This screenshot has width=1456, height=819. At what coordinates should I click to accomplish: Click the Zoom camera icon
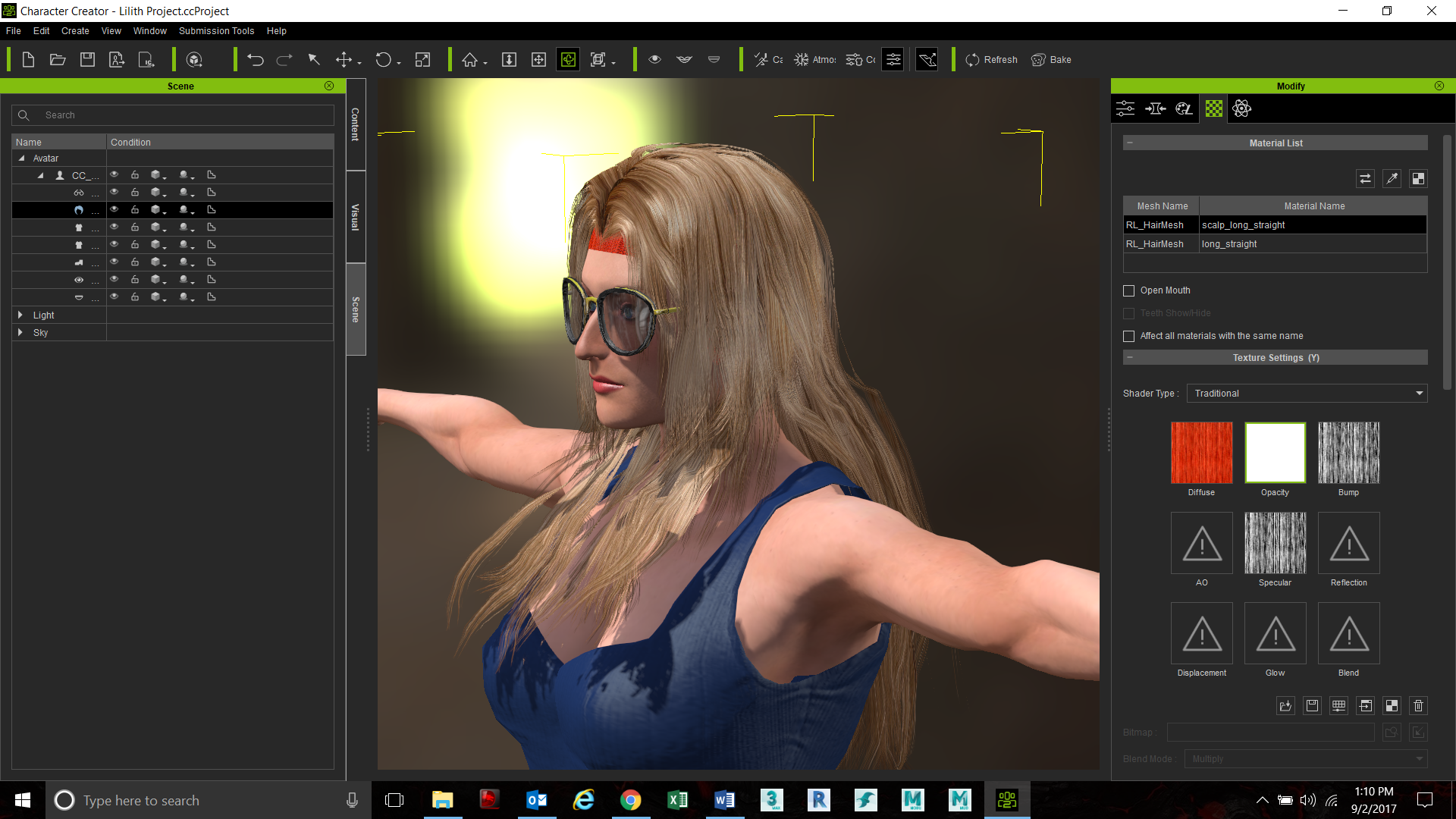click(510, 60)
